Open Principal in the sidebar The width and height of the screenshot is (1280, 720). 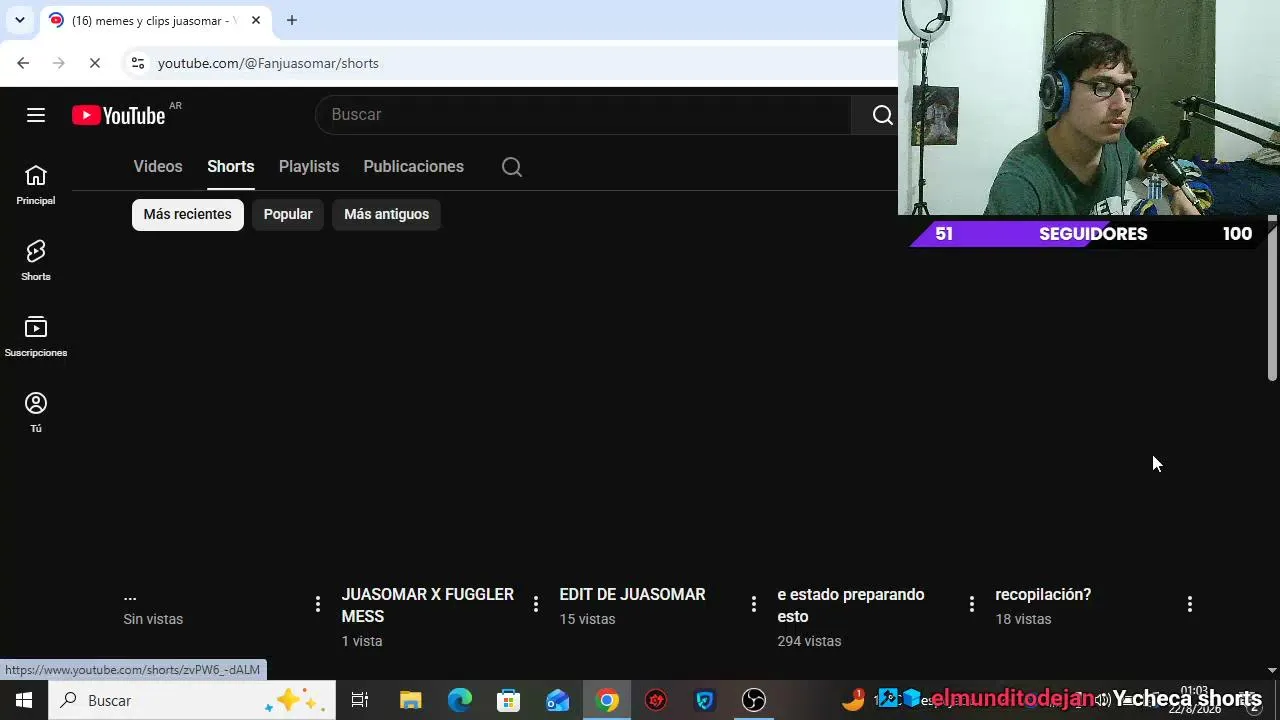coord(36,185)
